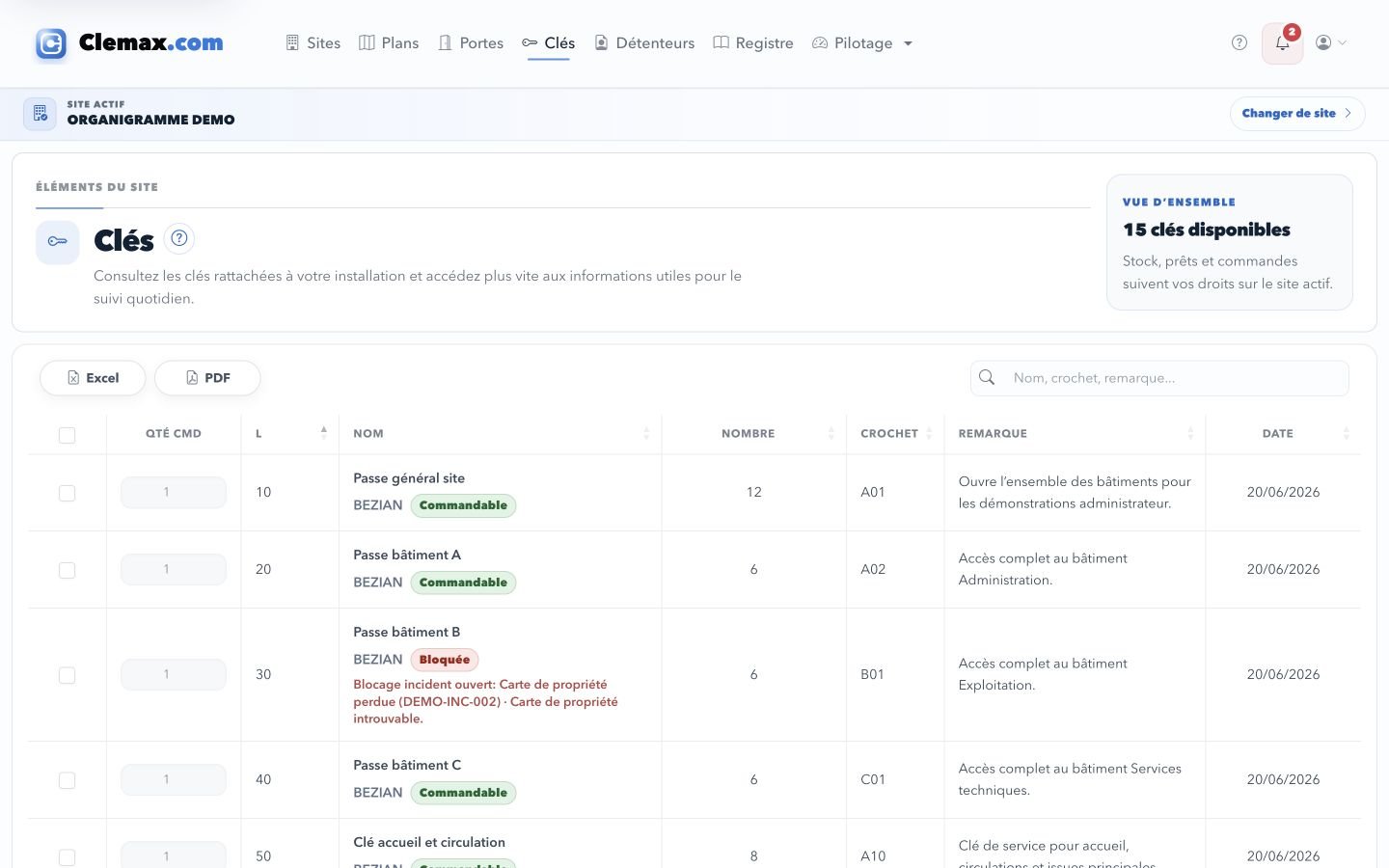Image resolution: width=1389 pixels, height=868 pixels.
Task: Show help tooltip next to Clés title
Action: click(x=178, y=238)
